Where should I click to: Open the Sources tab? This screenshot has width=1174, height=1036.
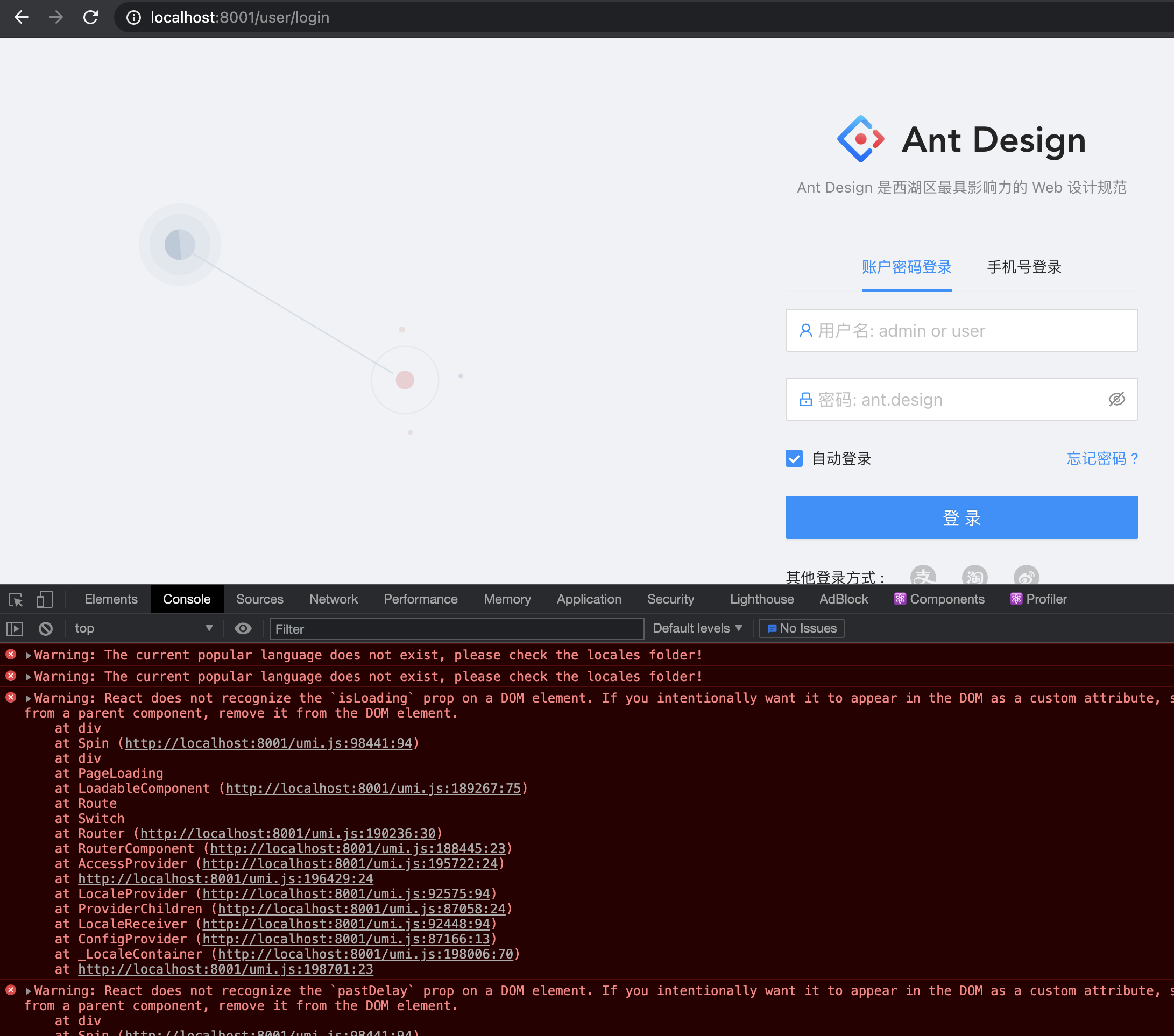(x=260, y=600)
